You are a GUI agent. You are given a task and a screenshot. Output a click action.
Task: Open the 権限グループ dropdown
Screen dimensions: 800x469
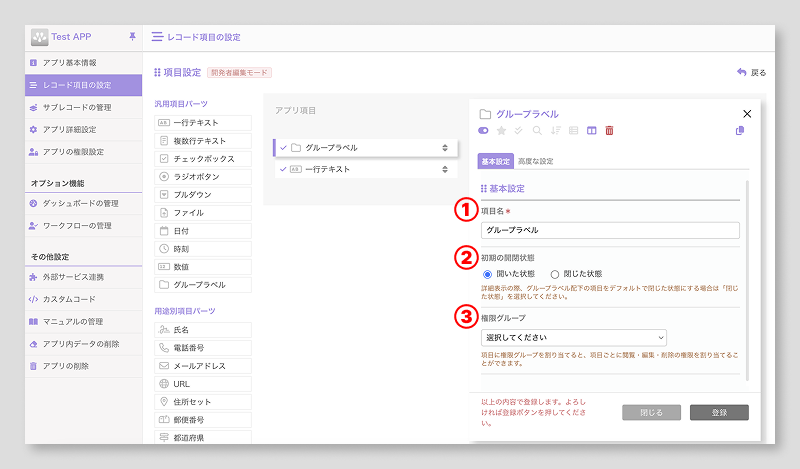click(x=573, y=338)
